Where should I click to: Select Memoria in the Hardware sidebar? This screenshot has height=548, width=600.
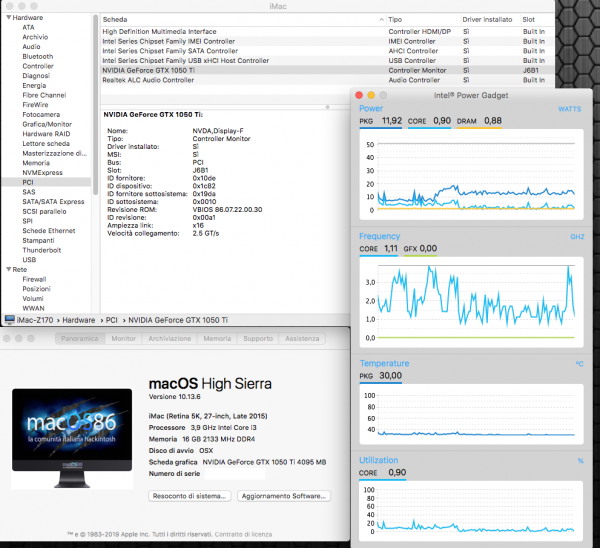pyautogui.click(x=36, y=163)
